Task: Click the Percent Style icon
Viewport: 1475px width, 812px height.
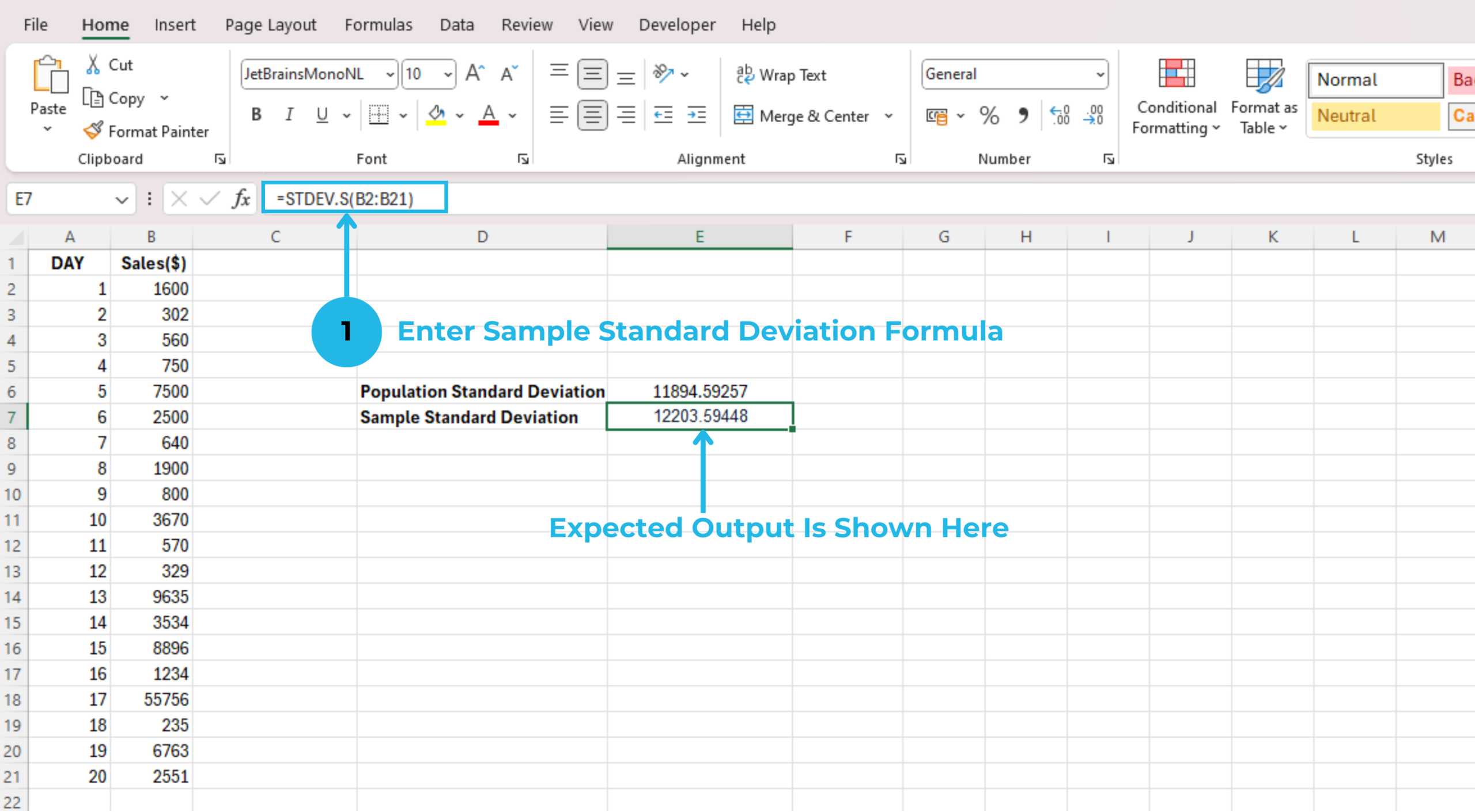Action: pyautogui.click(x=989, y=116)
